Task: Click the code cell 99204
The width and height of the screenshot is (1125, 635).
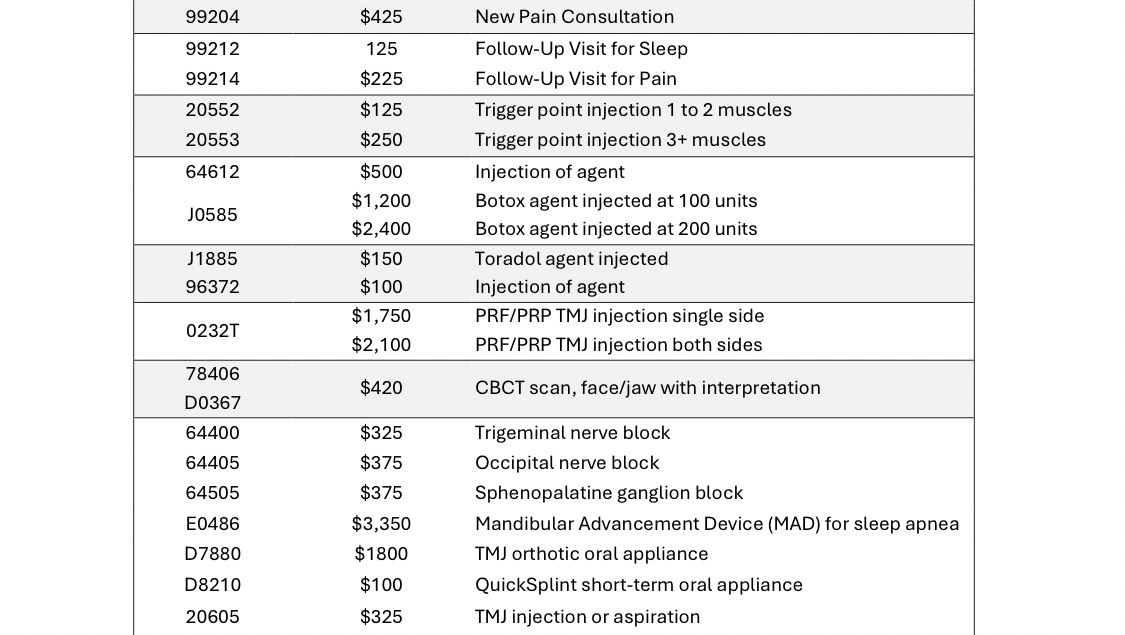Action: click(x=212, y=17)
